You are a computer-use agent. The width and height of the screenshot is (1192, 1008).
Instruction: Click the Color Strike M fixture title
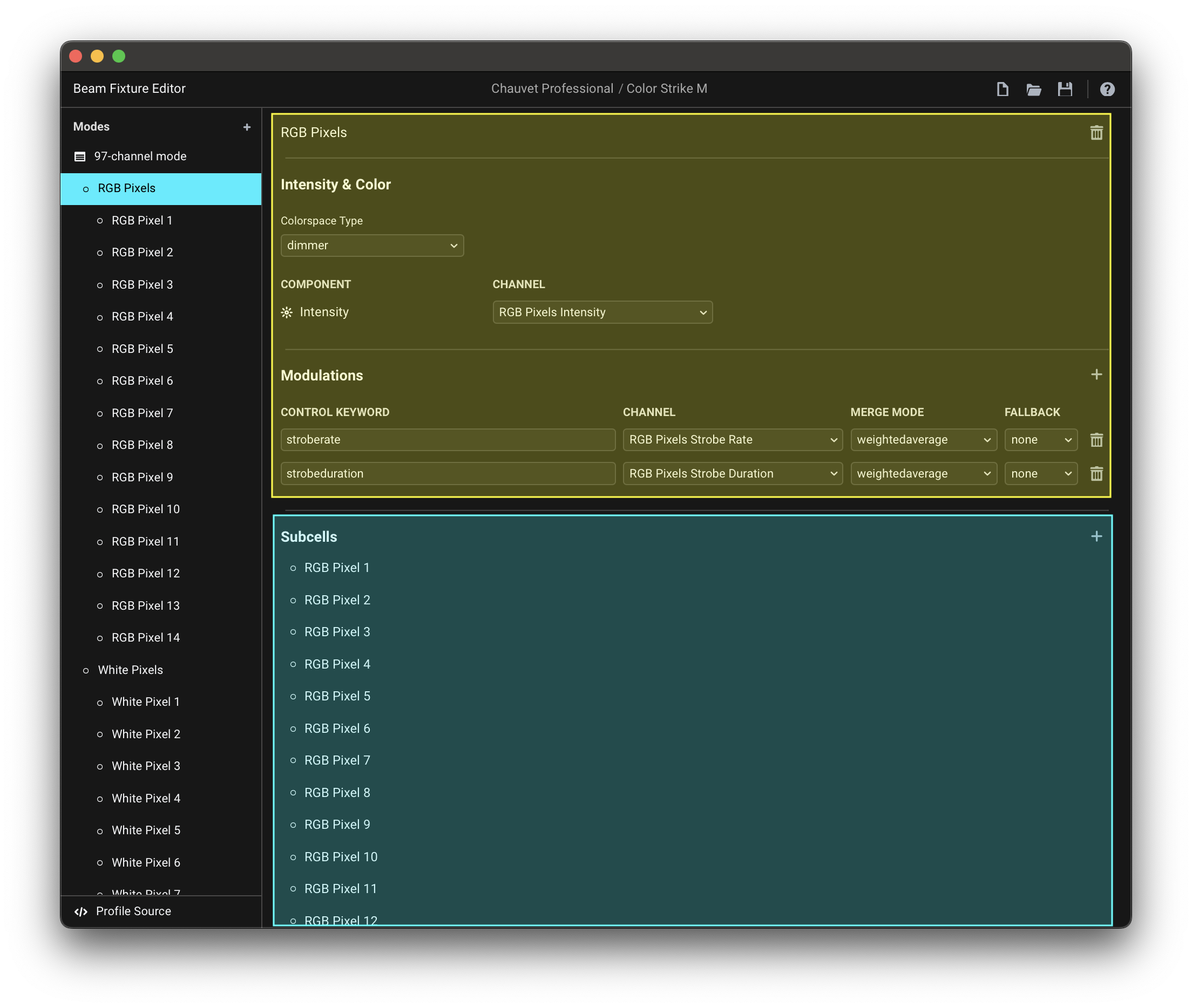[667, 88]
